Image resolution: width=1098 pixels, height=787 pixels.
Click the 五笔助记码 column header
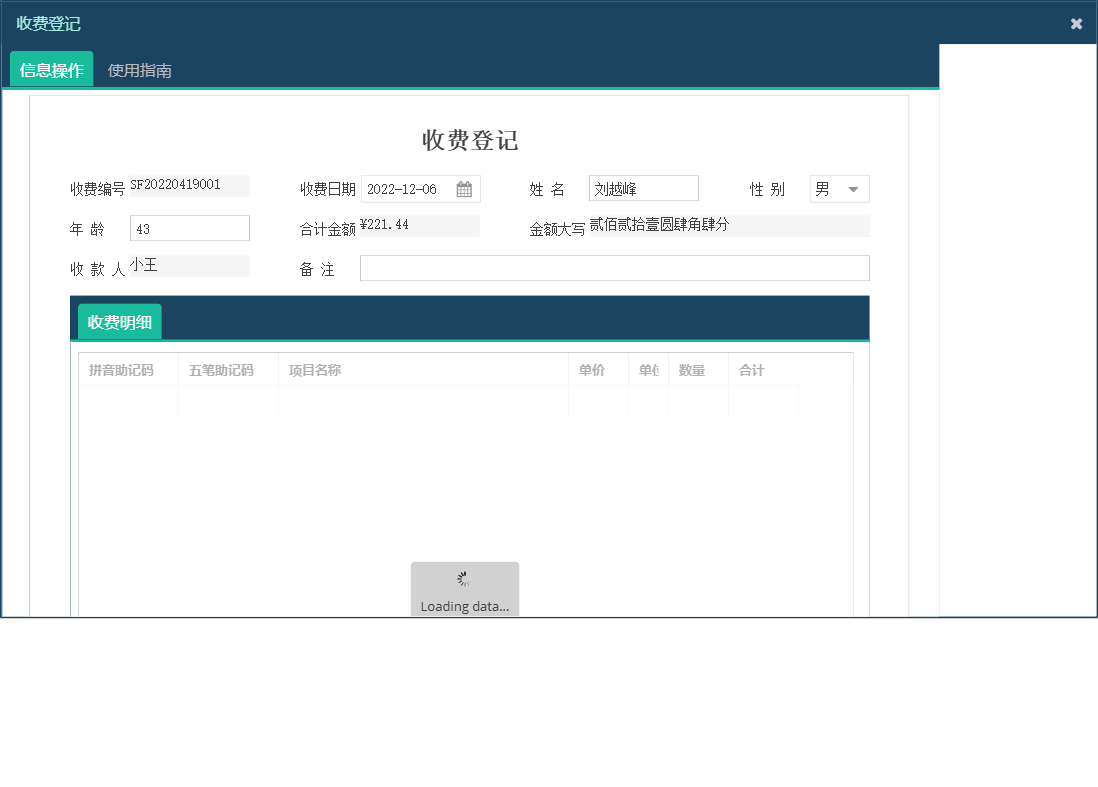(221, 369)
